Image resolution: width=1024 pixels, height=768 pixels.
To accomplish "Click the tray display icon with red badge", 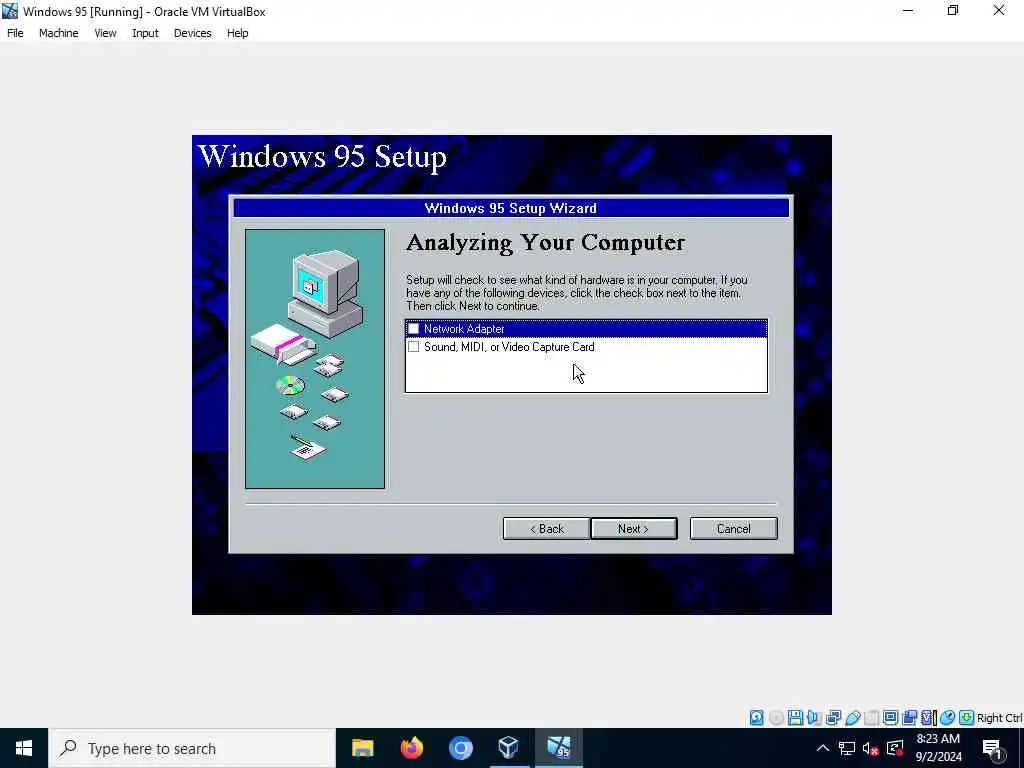I will 895,748.
